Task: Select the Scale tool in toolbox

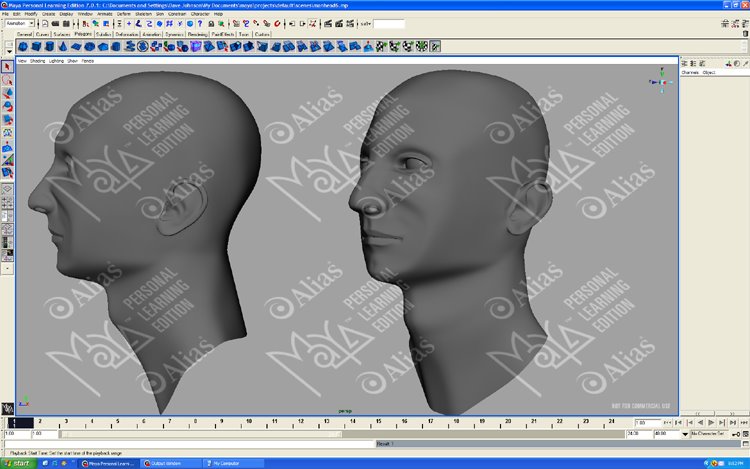Action: [7, 120]
